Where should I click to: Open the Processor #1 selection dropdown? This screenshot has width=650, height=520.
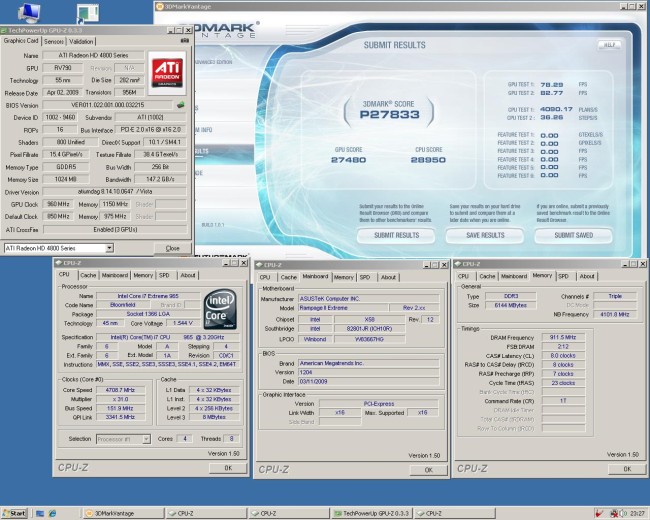coord(146,439)
